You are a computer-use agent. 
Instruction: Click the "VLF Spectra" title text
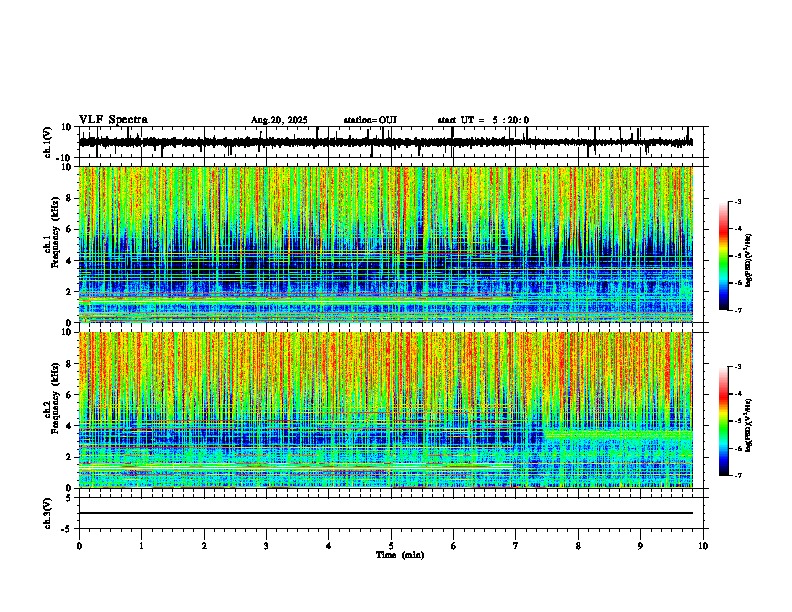[113, 119]
